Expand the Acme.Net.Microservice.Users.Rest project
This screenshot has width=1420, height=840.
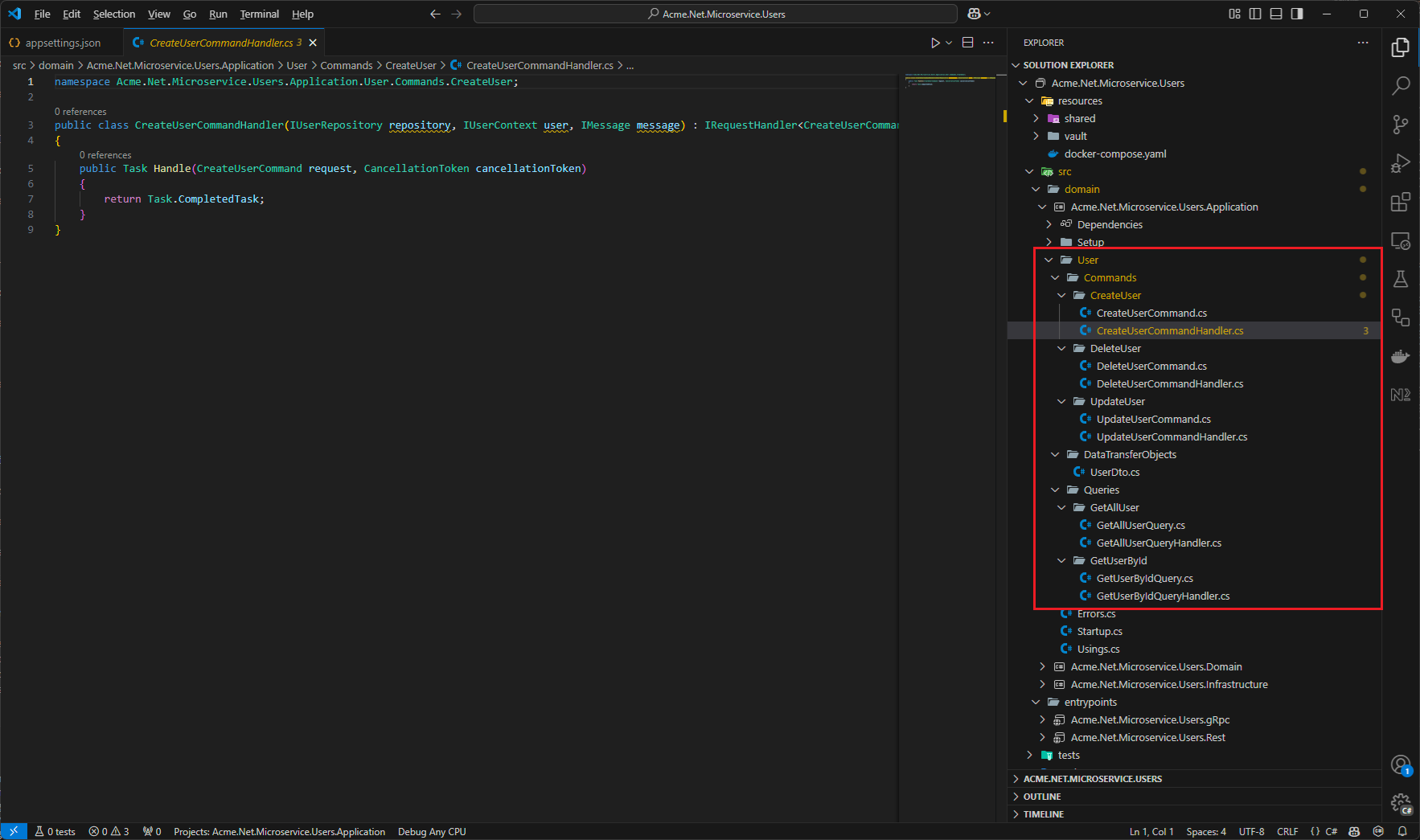1042,737
